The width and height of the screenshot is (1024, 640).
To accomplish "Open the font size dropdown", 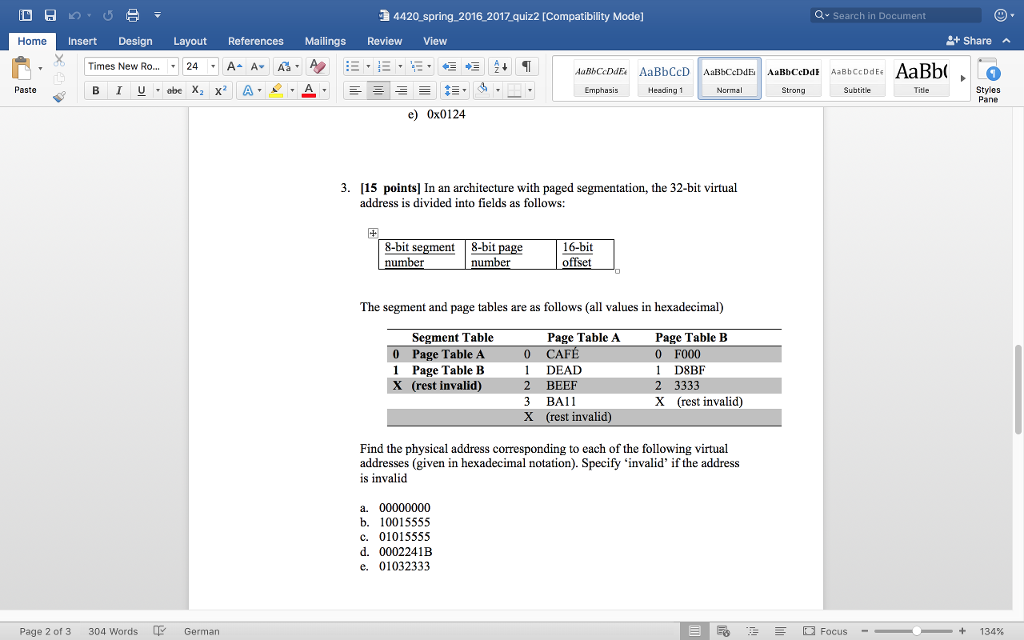I will pos(213,66).
